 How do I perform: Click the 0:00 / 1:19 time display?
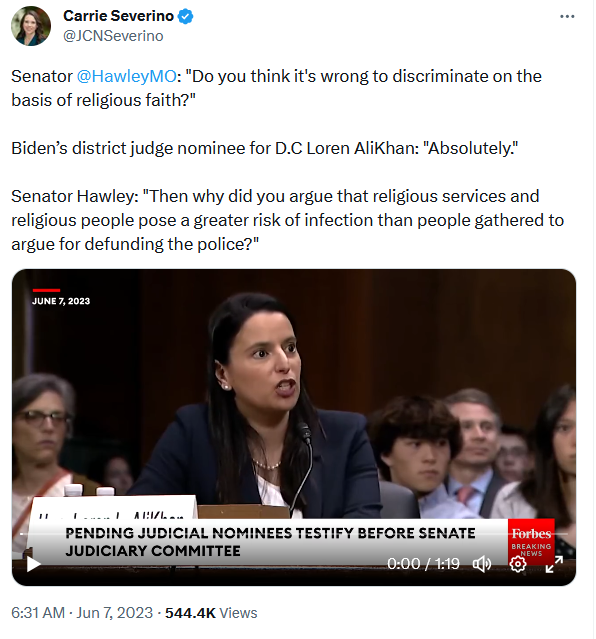click(423, 564)
